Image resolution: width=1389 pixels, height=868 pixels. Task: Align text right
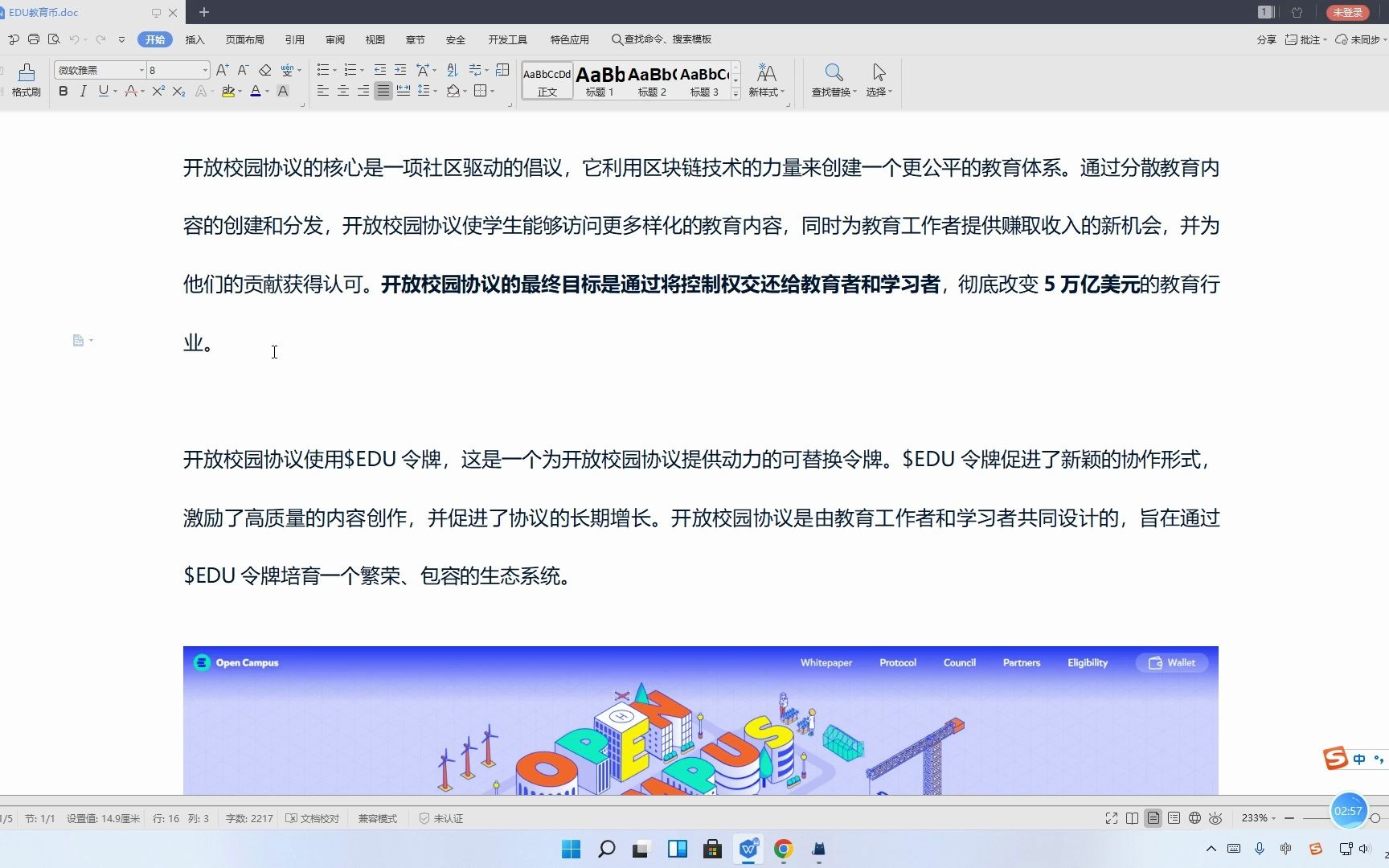[363, 91]
